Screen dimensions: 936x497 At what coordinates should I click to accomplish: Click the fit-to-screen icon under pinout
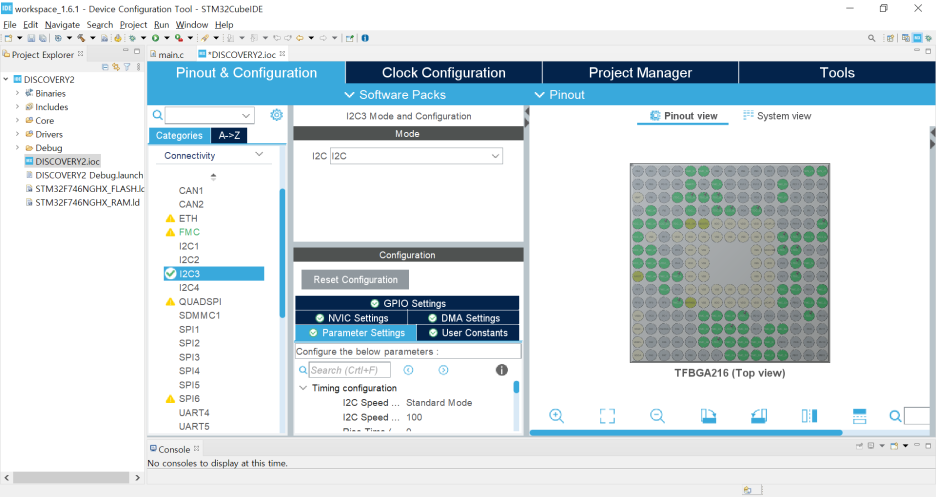pyautogui.click(x=607, y=416)
